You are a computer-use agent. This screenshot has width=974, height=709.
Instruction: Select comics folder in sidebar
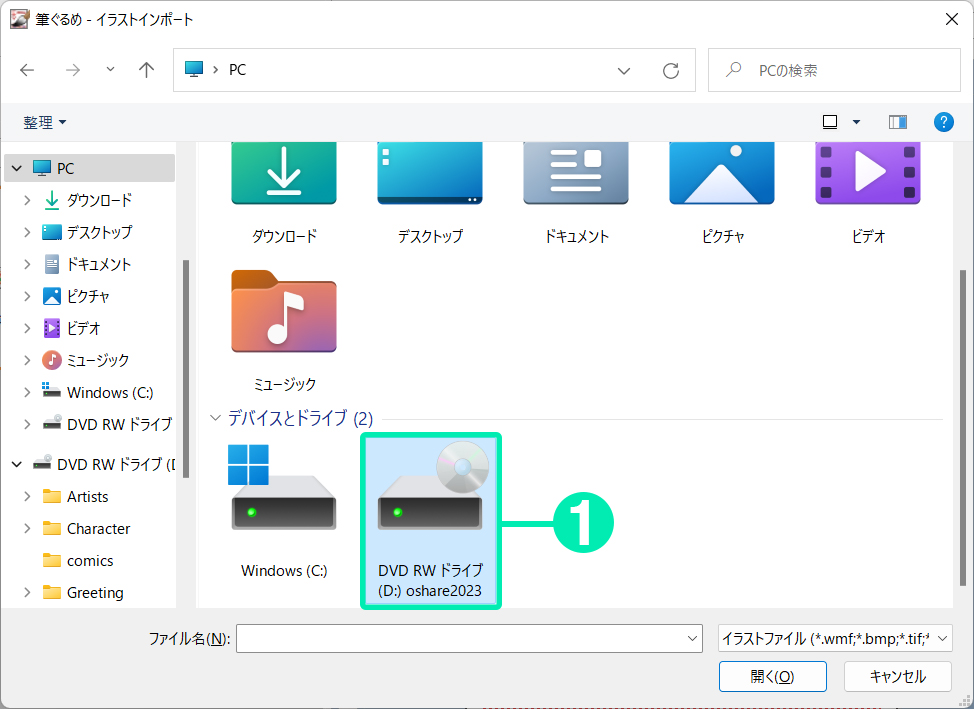click(90, 561)
